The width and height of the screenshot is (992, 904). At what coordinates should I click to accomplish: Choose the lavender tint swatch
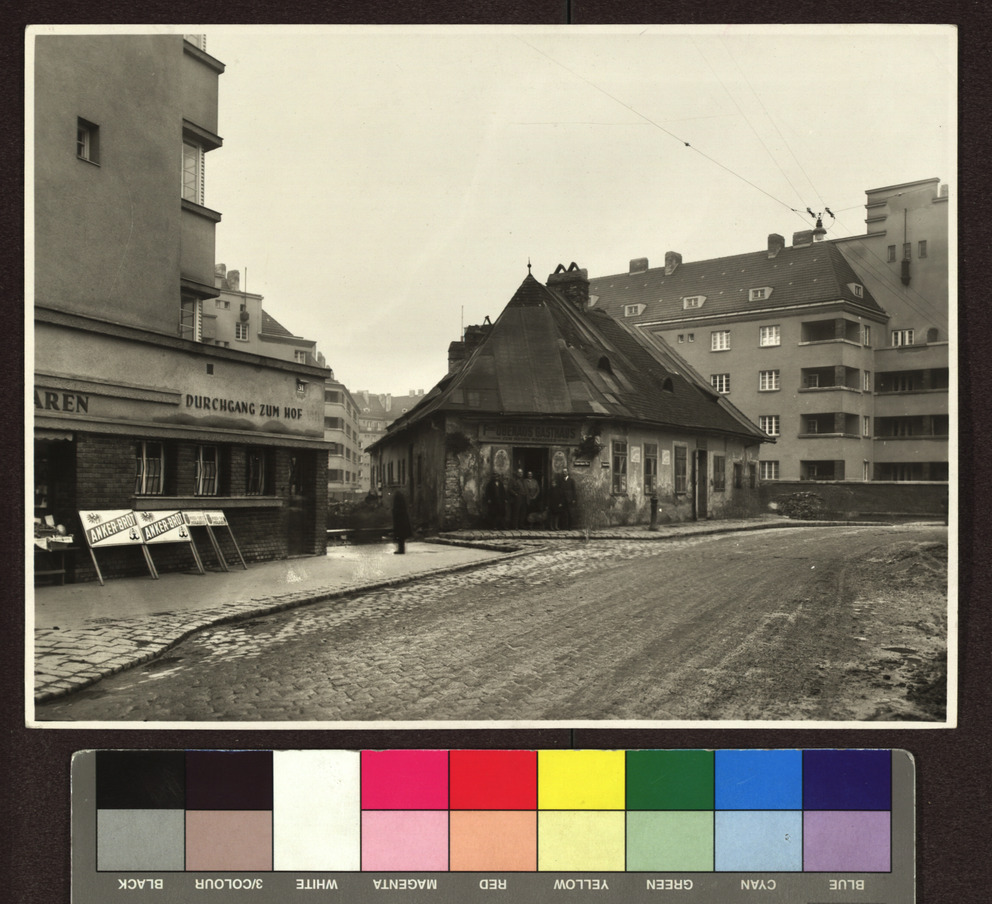(x=846, y=841)
